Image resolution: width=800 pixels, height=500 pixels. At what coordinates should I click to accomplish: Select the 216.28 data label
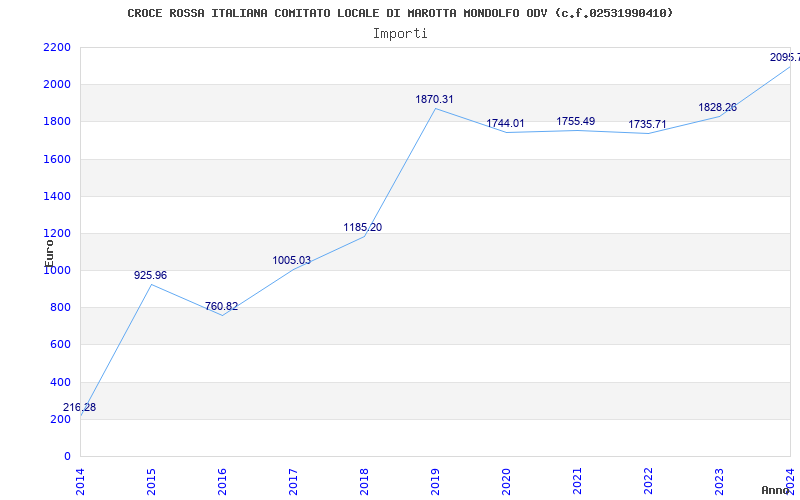tap(79, 407)
